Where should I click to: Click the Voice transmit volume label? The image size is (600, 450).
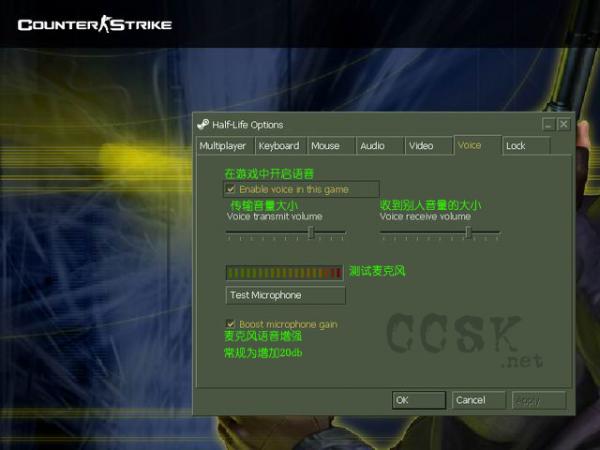point(274,216)
